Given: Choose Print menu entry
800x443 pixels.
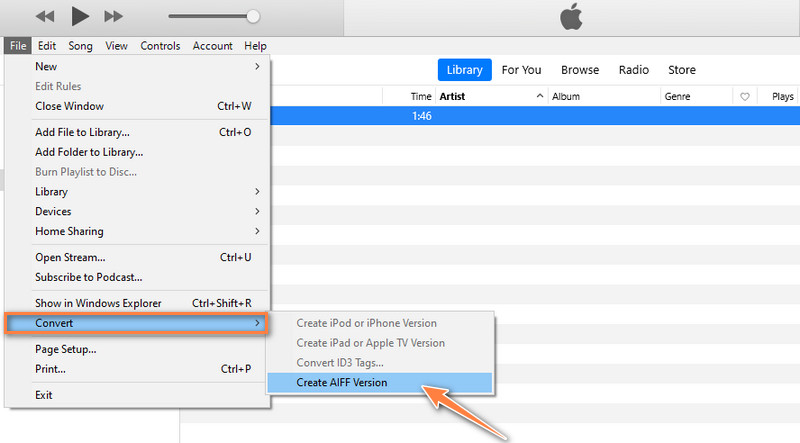Looking at the screenshot, I should tap(137, 369).
